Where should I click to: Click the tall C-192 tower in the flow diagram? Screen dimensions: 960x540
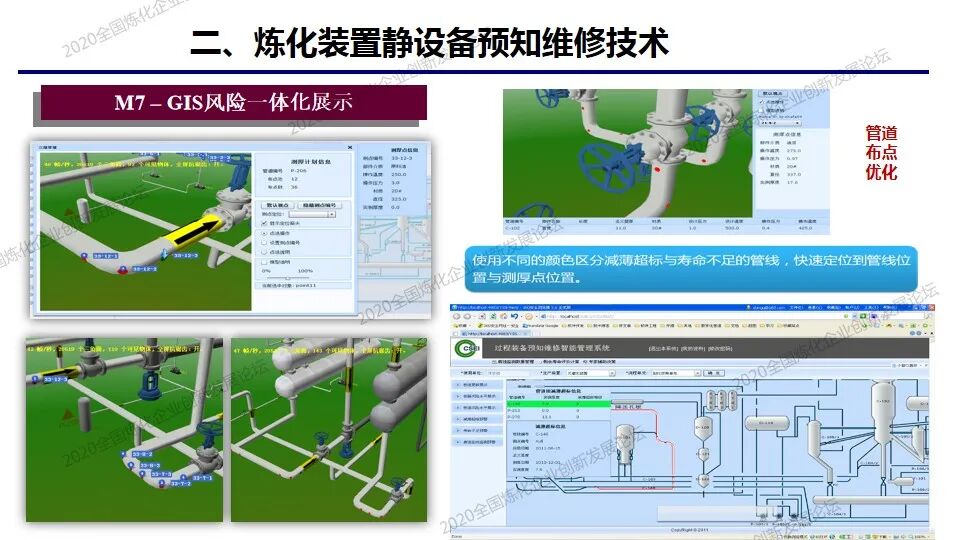883,411
